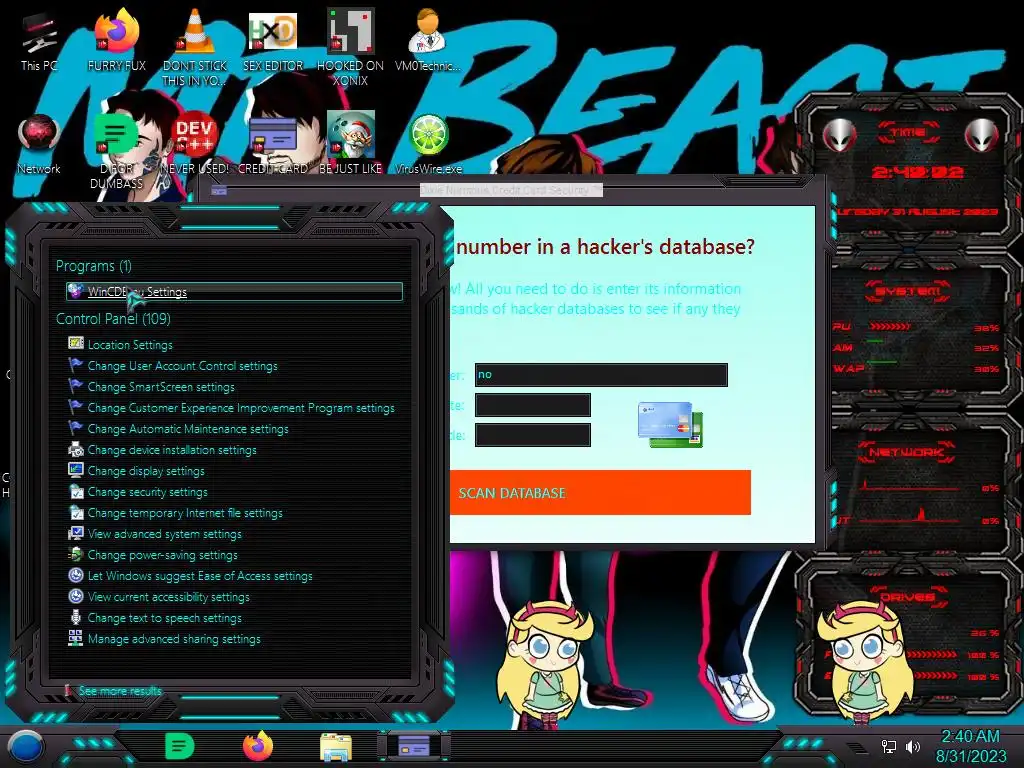Click the TIME gadget clock display
This screenshot has width=1024, height=768.
click(917, 172)
